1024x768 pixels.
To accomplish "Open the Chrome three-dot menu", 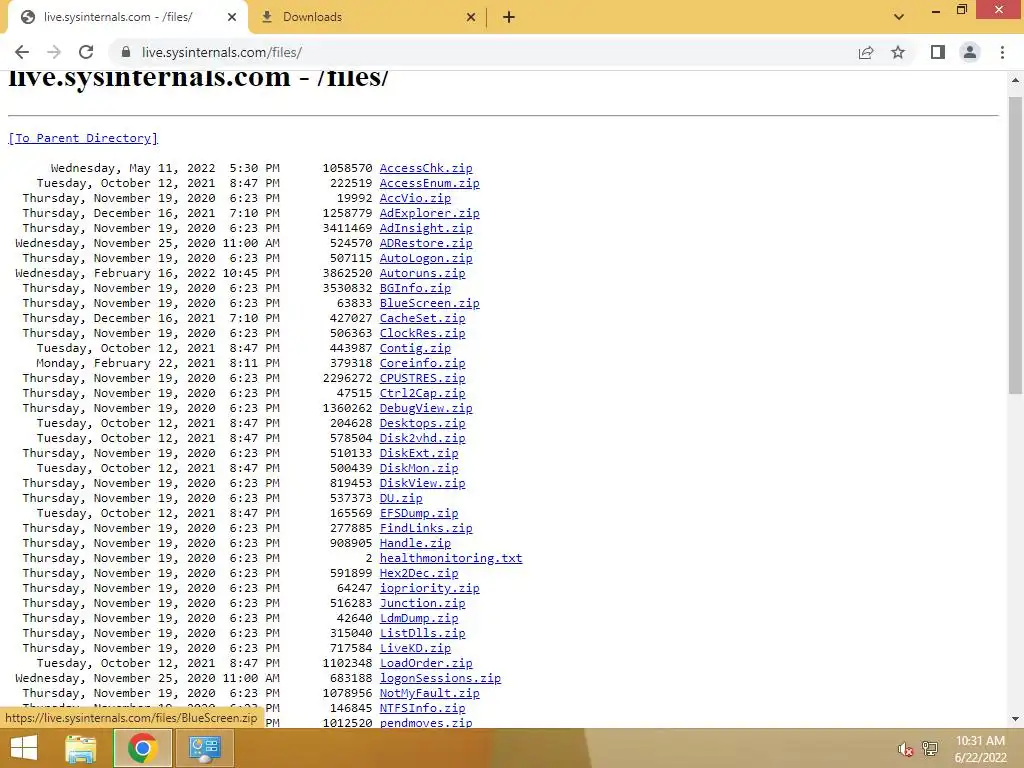I will [x=1002, y=52].
